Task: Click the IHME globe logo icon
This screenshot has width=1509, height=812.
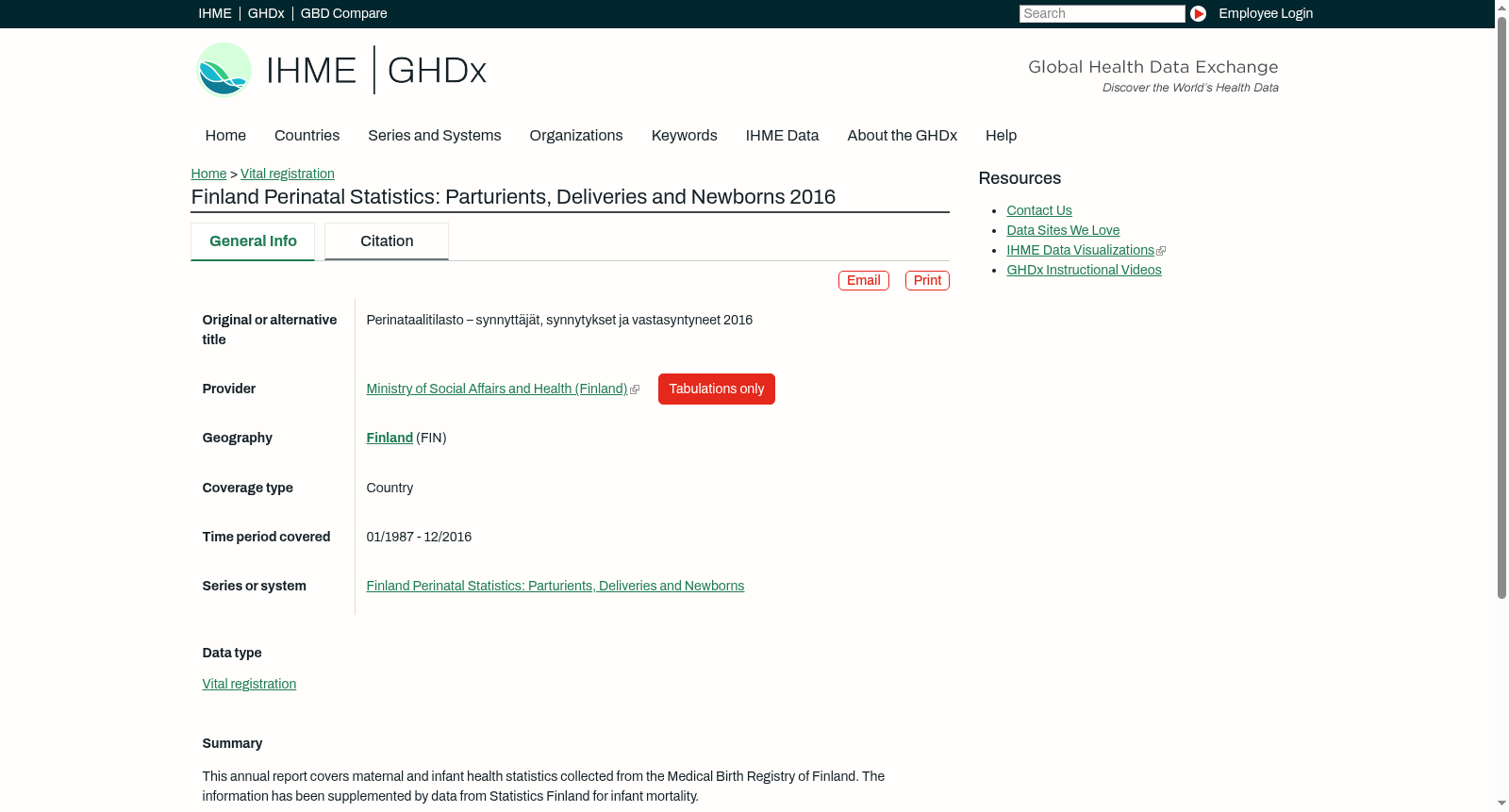Action: [224, 70]
